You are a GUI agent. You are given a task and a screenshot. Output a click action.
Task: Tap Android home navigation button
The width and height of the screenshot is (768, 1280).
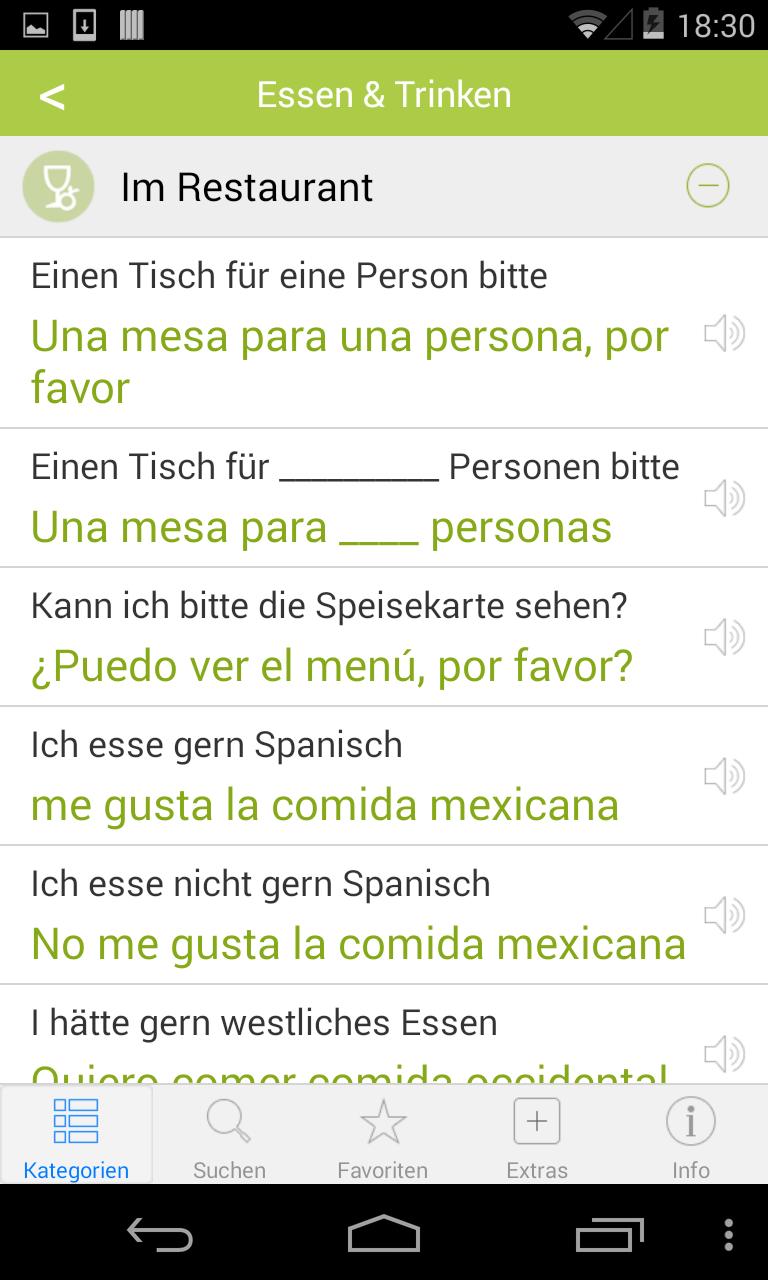pyautogui.click(x=384, y=1234)
